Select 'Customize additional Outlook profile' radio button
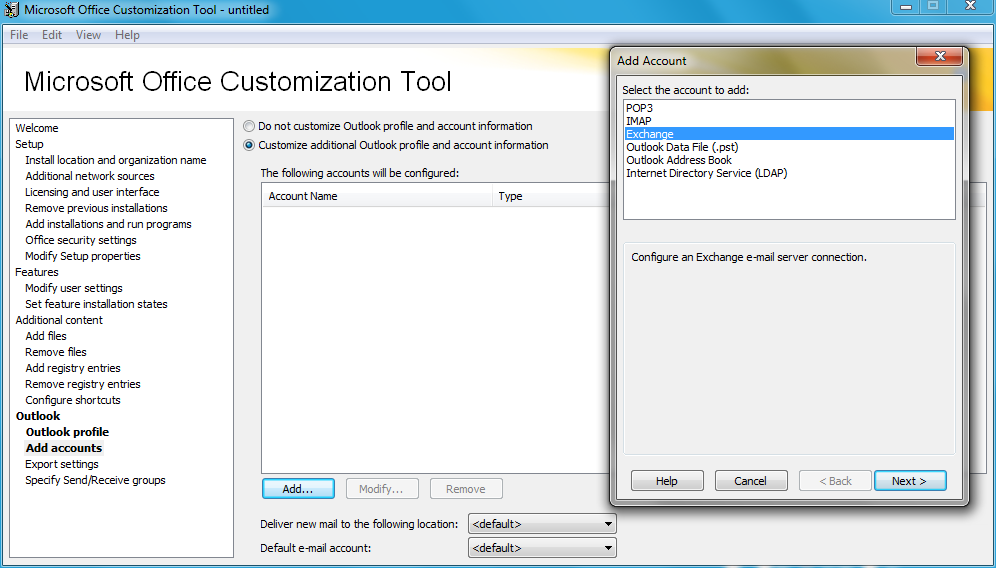 249,145
